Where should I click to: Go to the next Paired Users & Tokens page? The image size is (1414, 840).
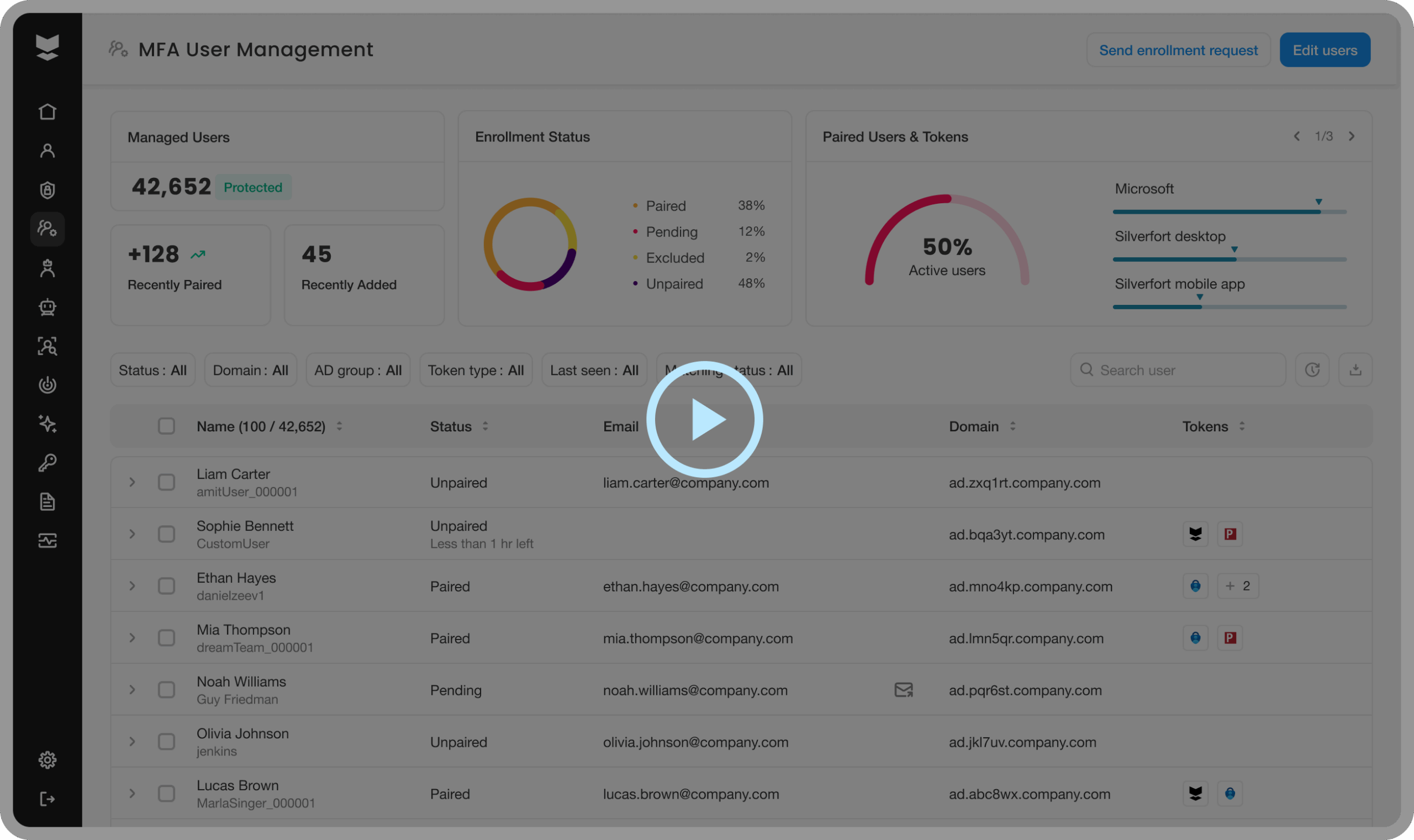[1351, 136]
